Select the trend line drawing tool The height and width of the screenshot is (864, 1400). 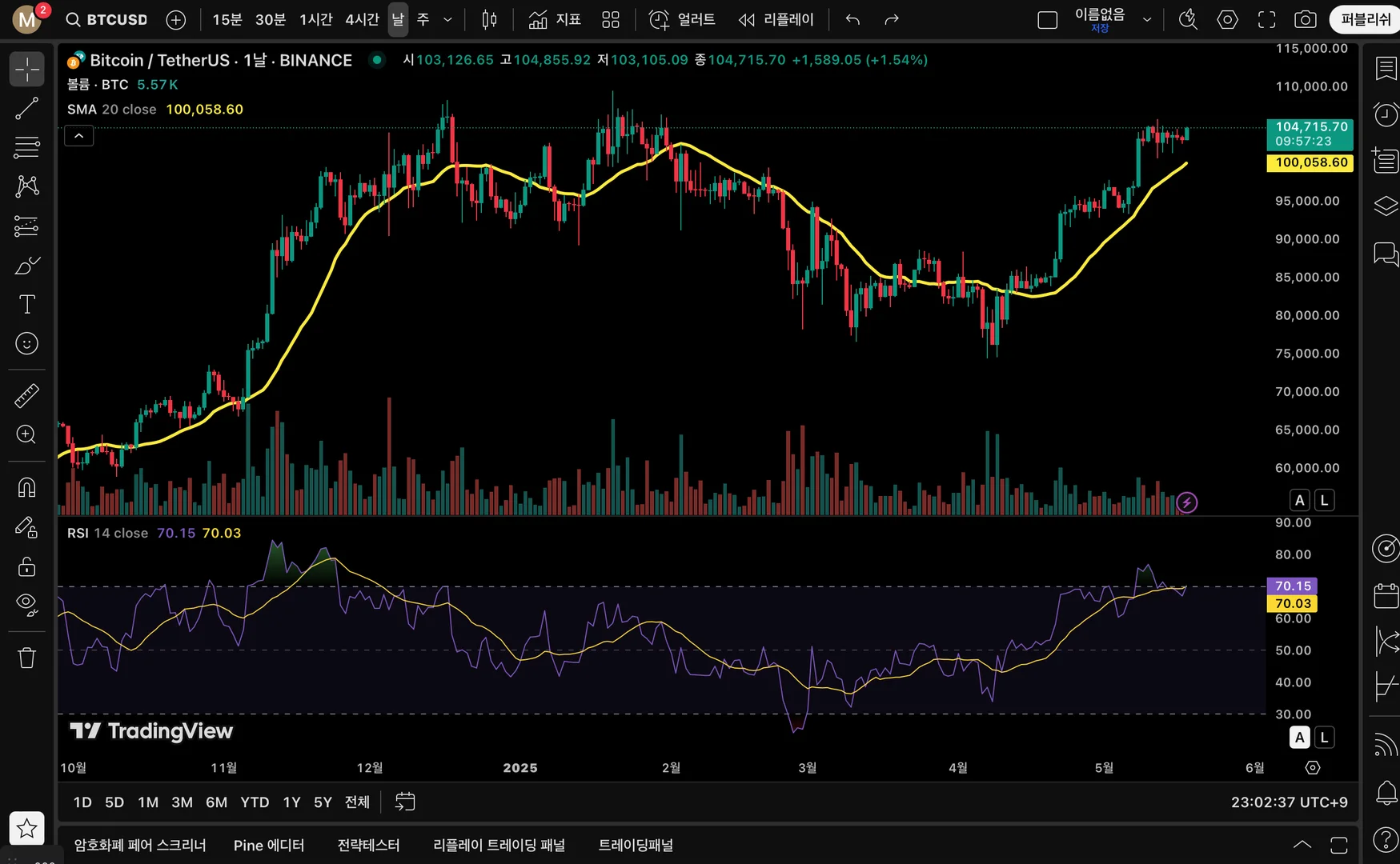click(x=26, y=109)
